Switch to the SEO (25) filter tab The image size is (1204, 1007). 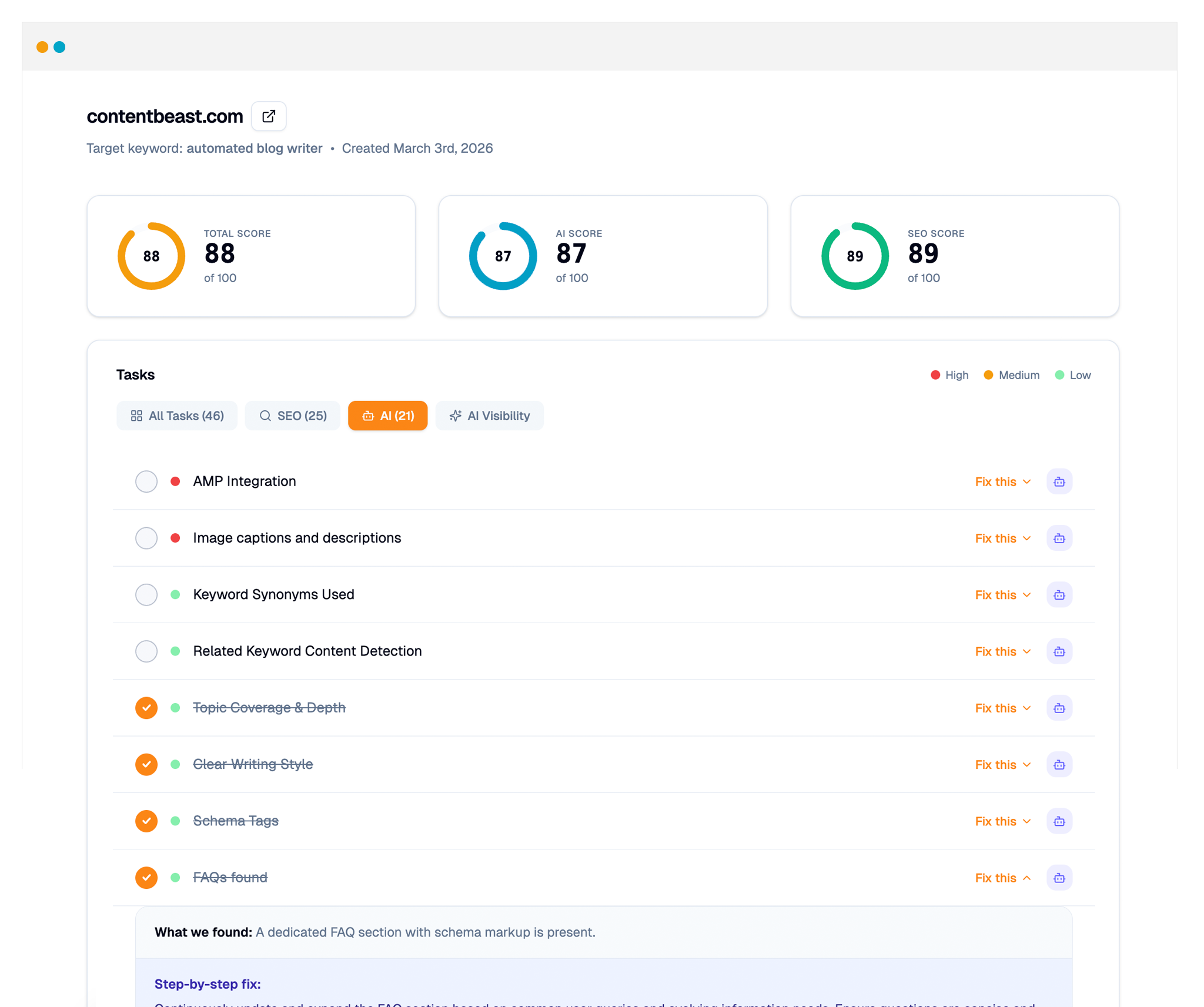[292, 416]
